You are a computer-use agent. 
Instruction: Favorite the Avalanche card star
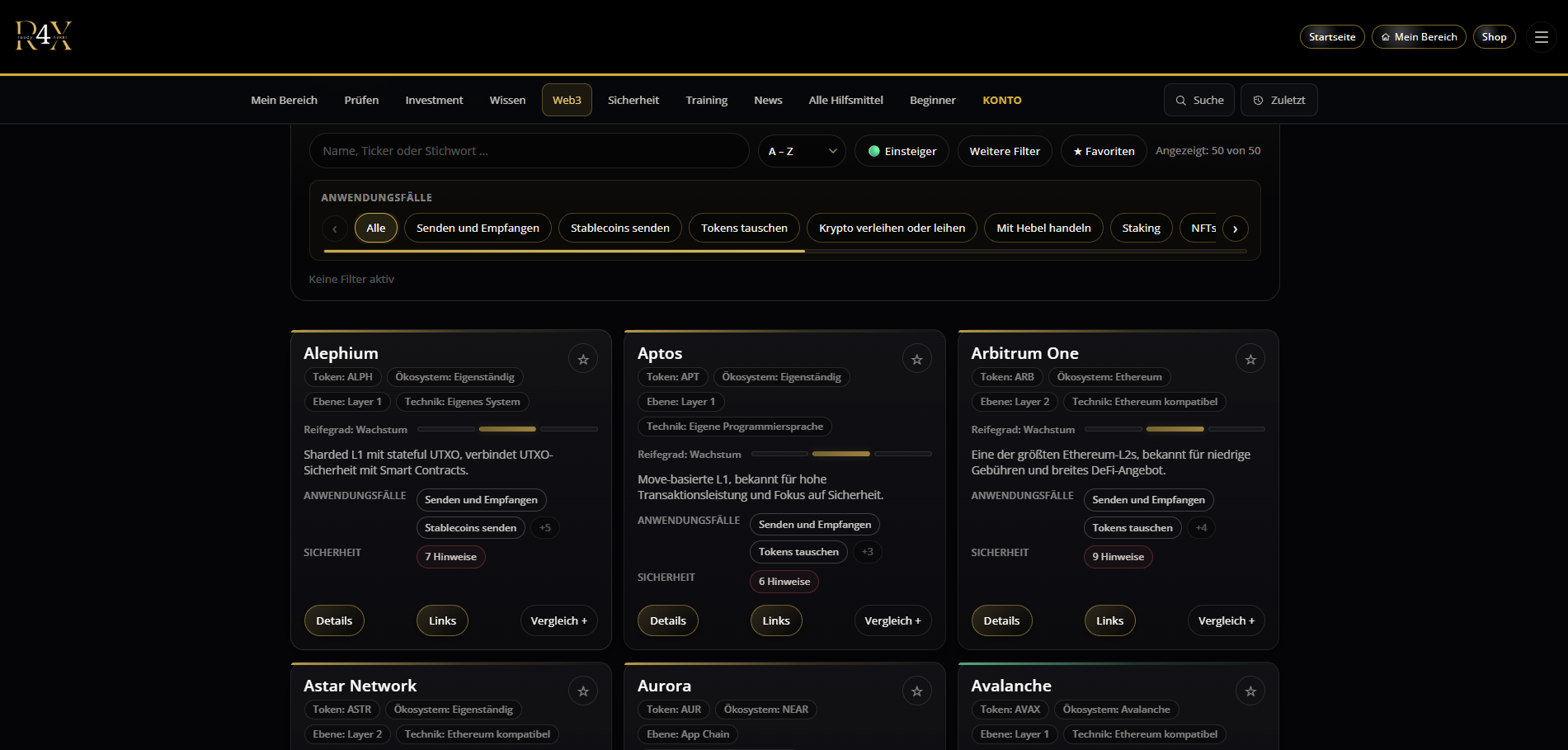(1250, 691)
